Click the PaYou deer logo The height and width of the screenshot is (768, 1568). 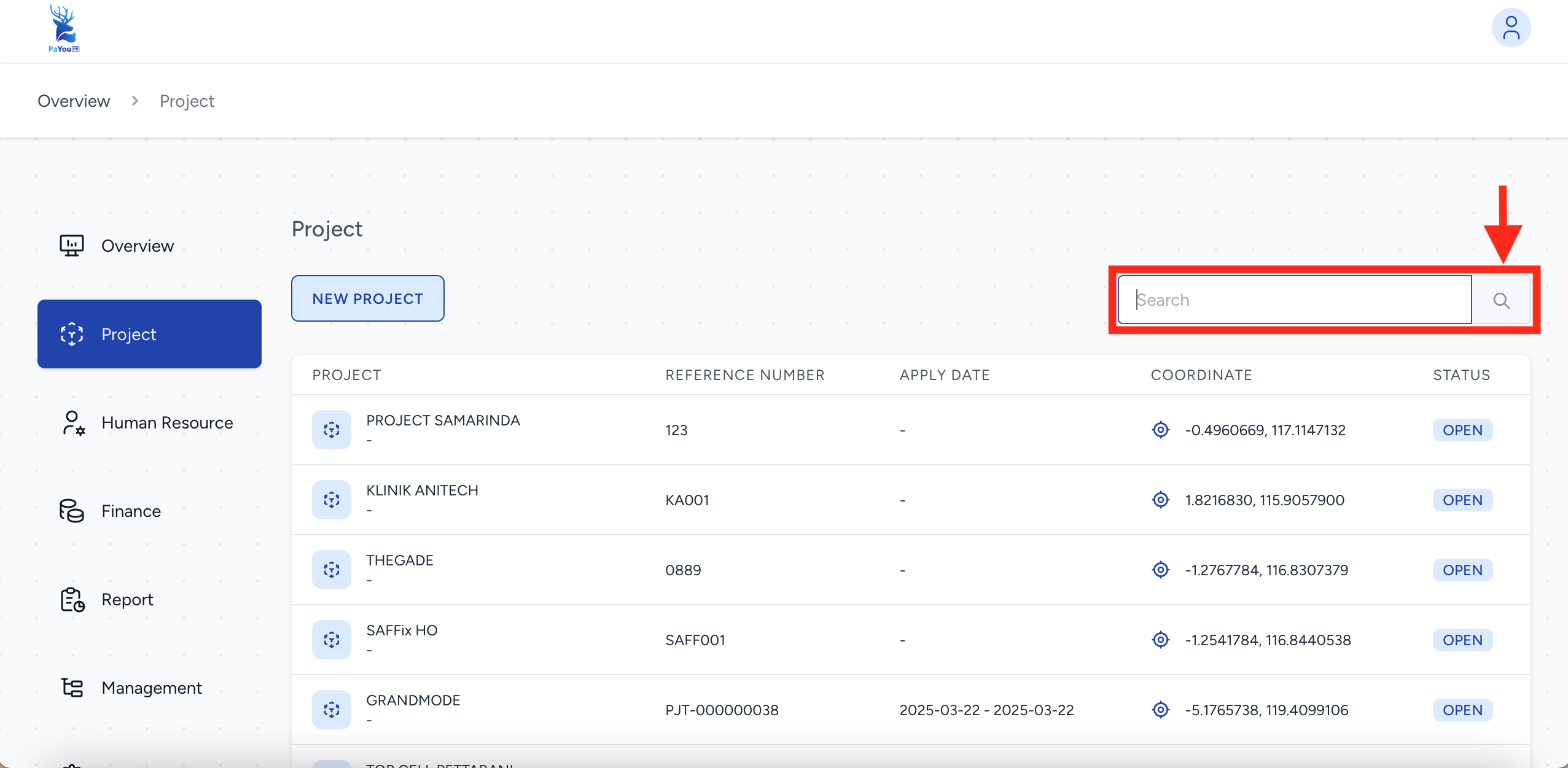click(64, 28)
